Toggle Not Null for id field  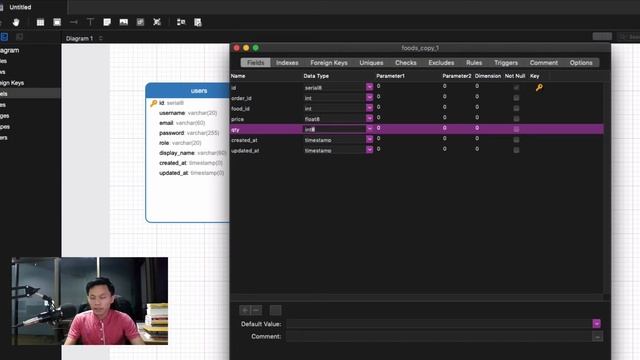(516, 87)
